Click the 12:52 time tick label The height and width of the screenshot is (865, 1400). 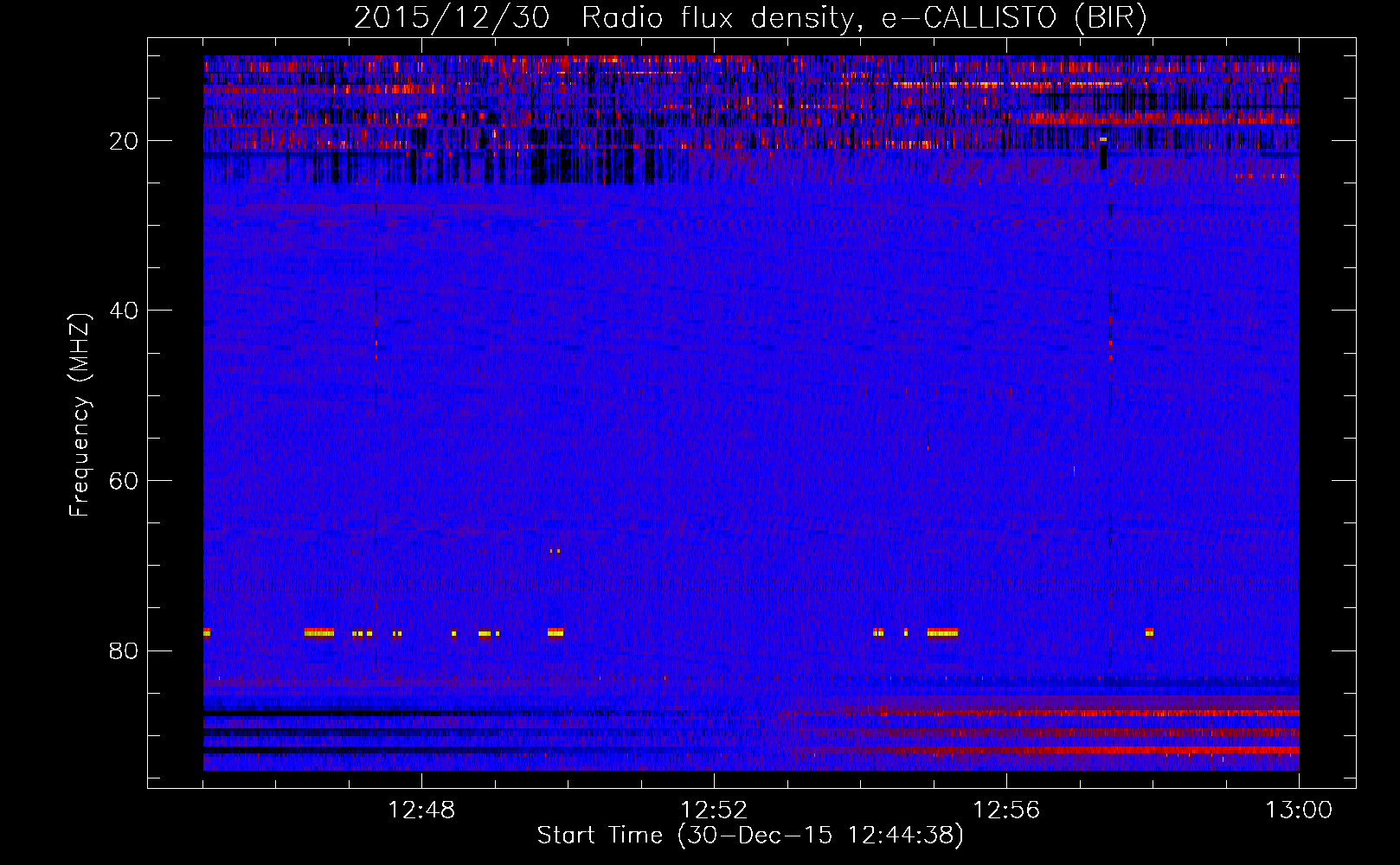[714, 811]
